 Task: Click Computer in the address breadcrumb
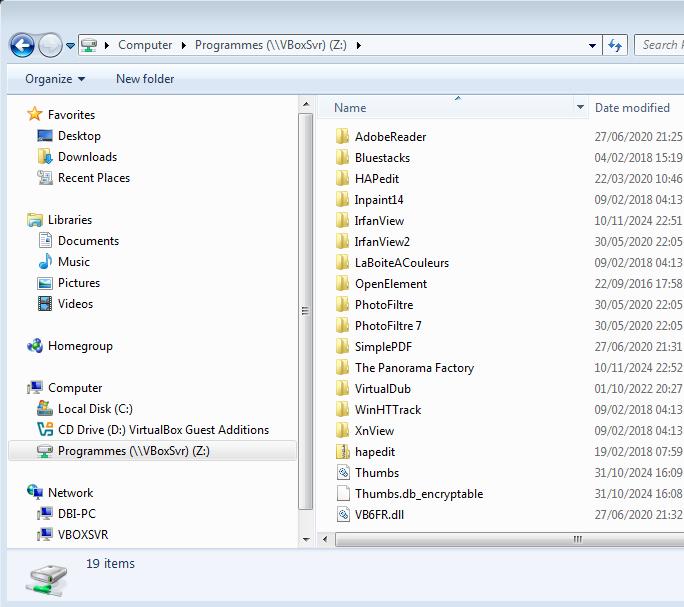pos(145,45)
